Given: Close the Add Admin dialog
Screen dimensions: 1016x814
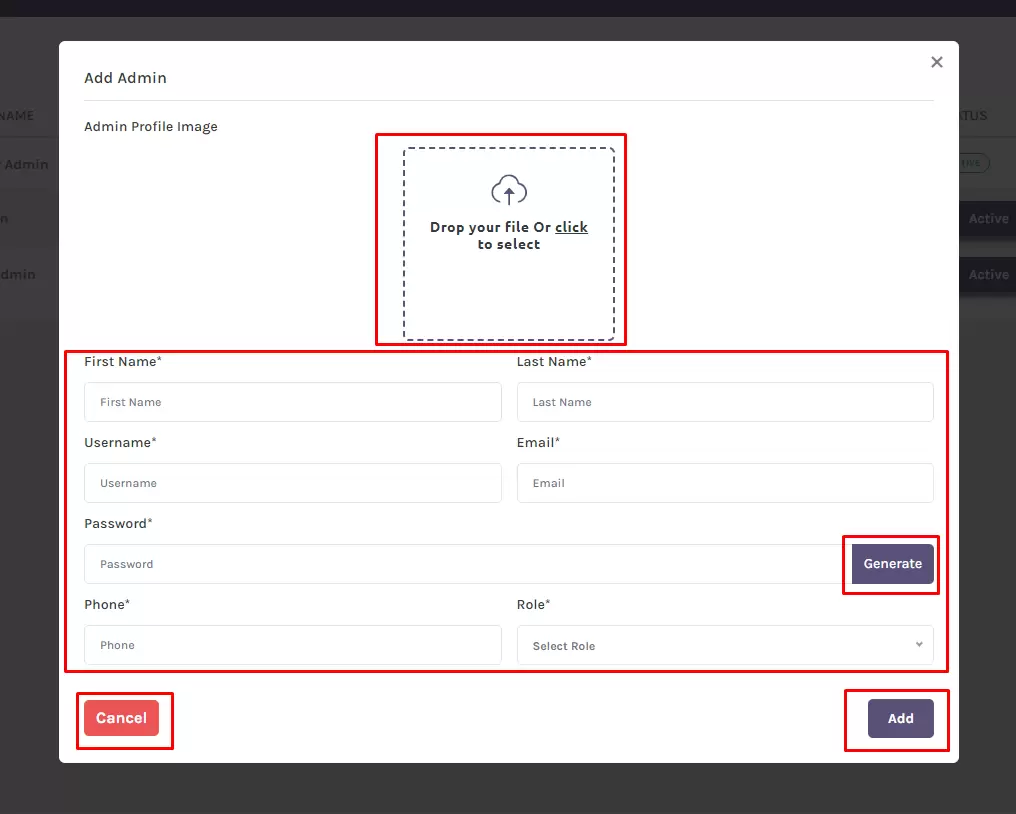Looking at the screenshot, I should point(936,62).
